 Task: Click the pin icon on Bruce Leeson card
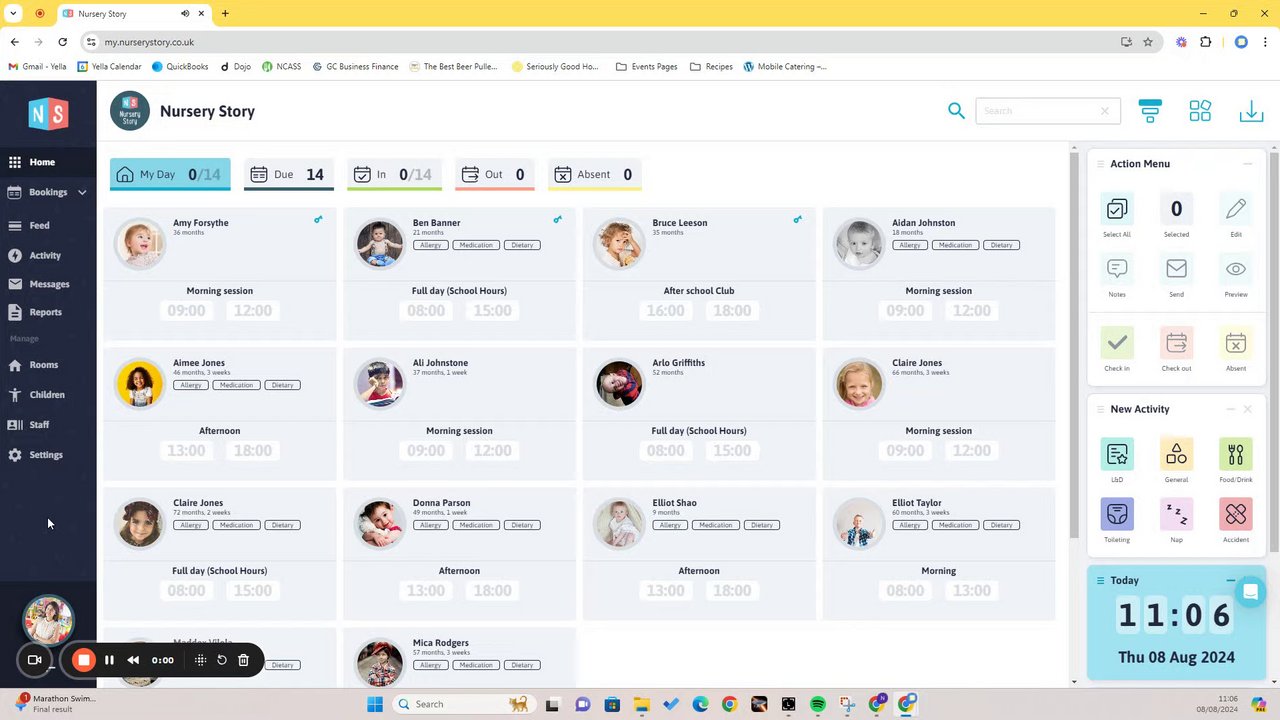[x=798, y=220]
